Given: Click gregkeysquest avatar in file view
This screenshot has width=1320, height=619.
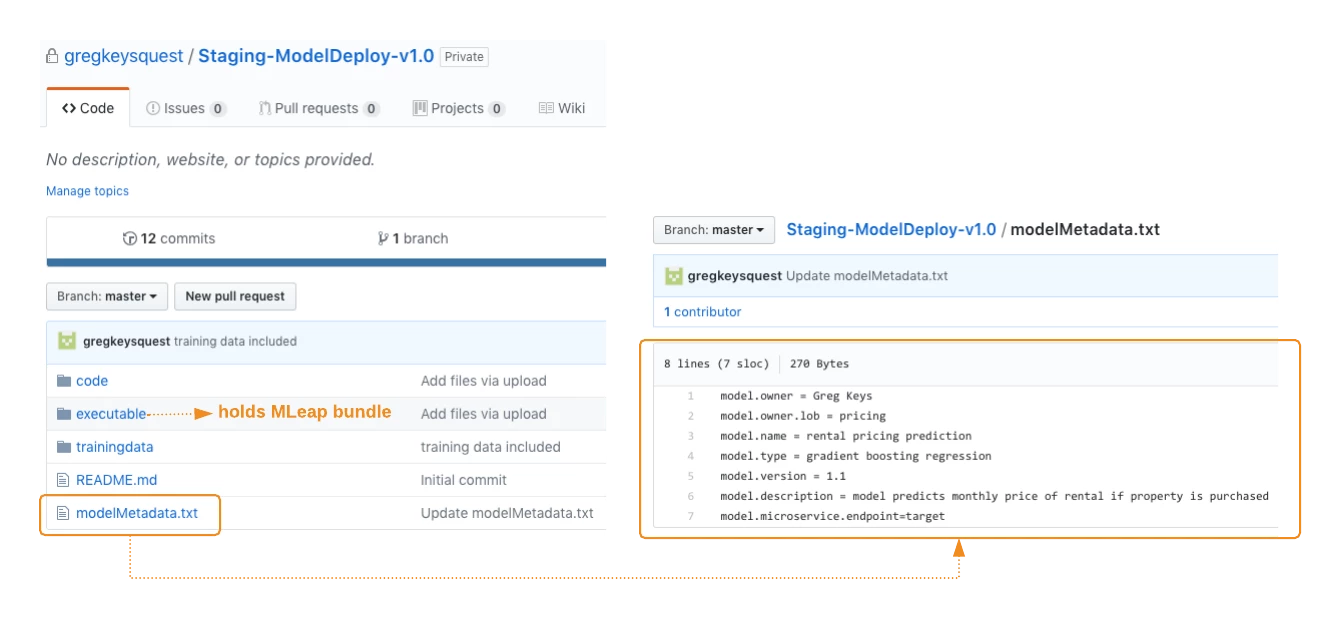Looking at the screenshot, I should pyautogui.click(x=674, y=276).
